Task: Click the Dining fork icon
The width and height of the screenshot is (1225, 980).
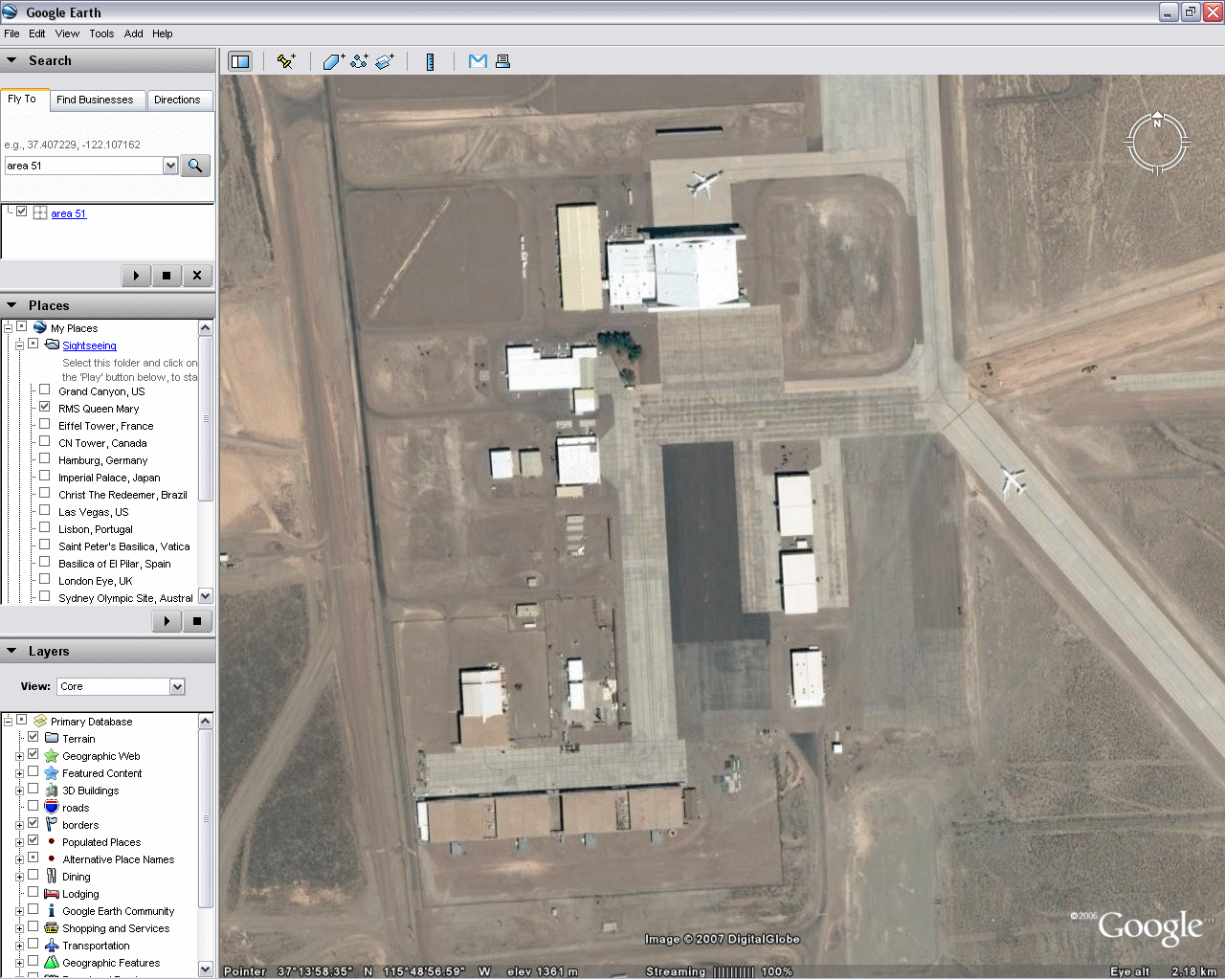Action: (x=52, y=876)
